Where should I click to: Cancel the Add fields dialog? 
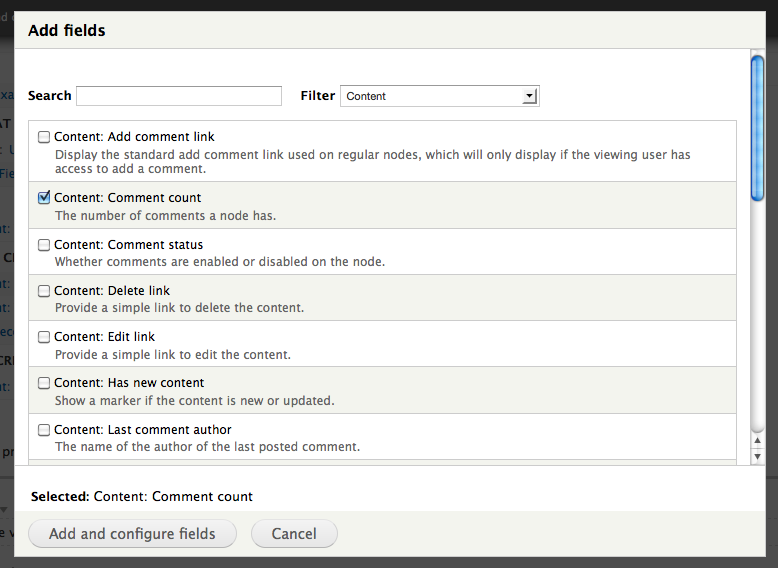pyautogui.click(x=294, y=534)
